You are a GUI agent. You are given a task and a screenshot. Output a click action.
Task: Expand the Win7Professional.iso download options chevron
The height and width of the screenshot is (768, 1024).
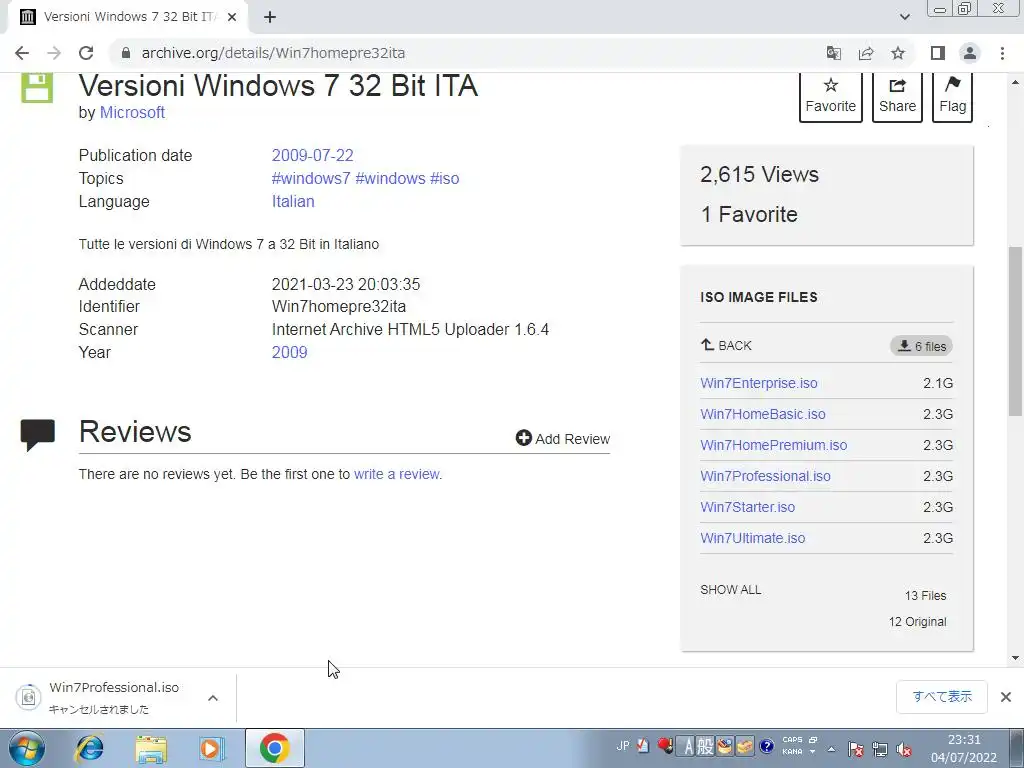213,698
